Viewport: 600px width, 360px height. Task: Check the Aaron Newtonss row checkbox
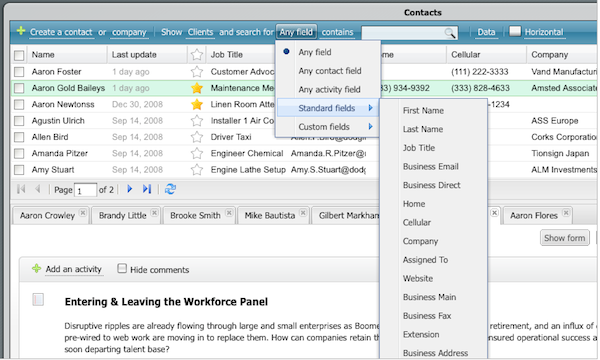19,104
